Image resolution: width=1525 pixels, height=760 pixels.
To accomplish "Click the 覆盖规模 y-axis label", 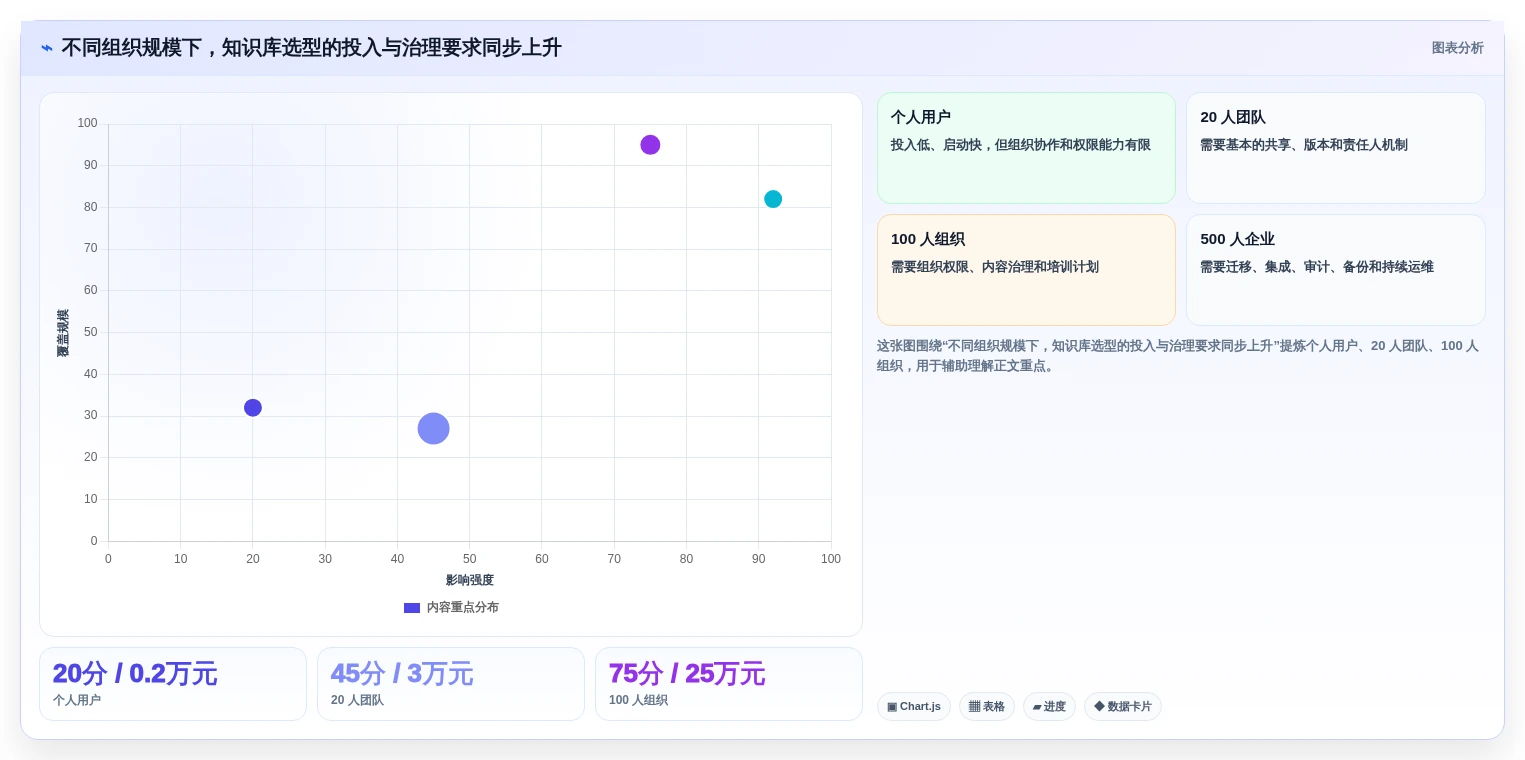I will pos(63,333).
